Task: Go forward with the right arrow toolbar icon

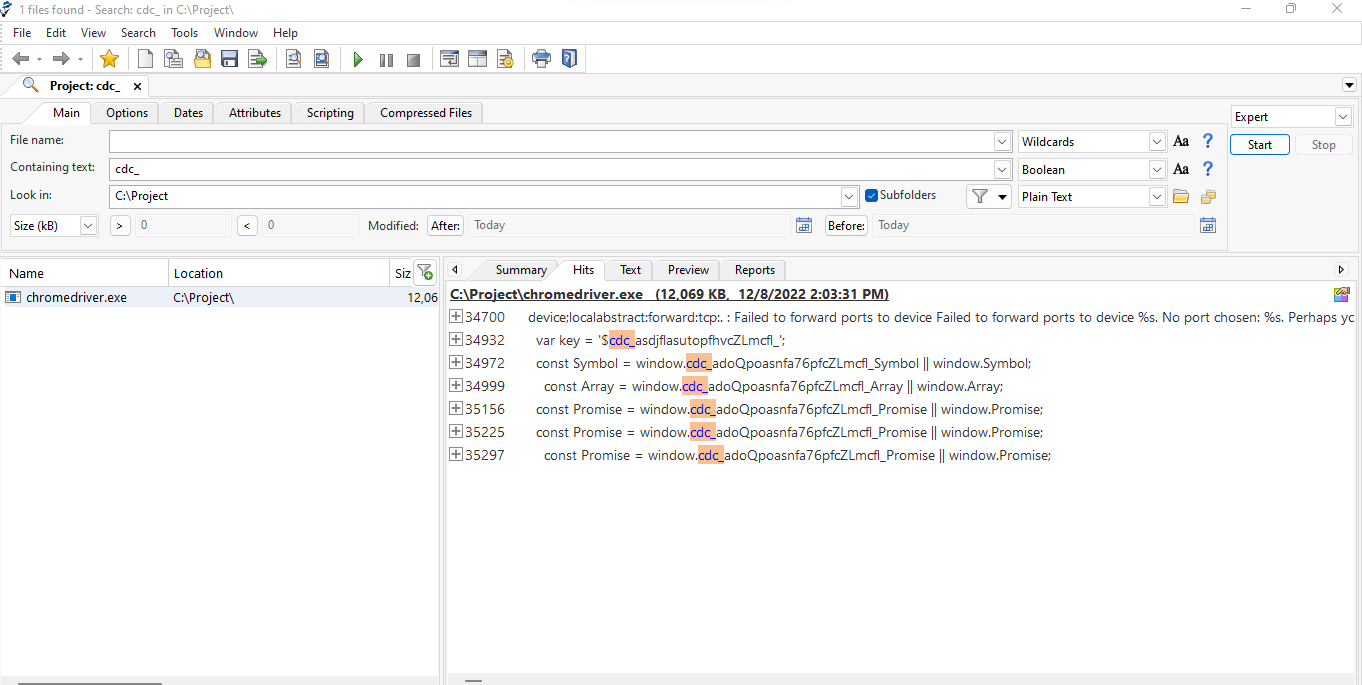Action: (x=60, y=59)
